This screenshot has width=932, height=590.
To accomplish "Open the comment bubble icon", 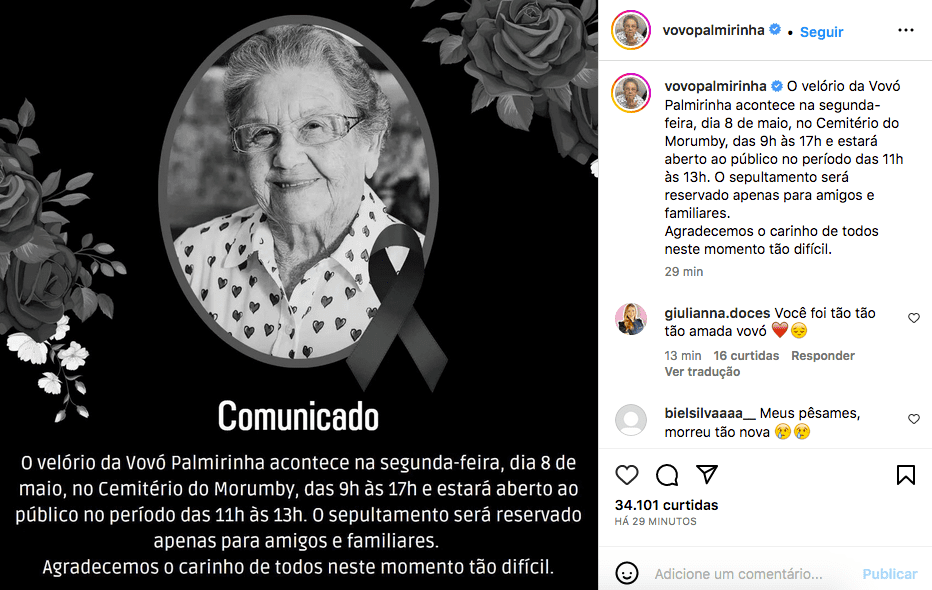I will (x=667, y=475).
